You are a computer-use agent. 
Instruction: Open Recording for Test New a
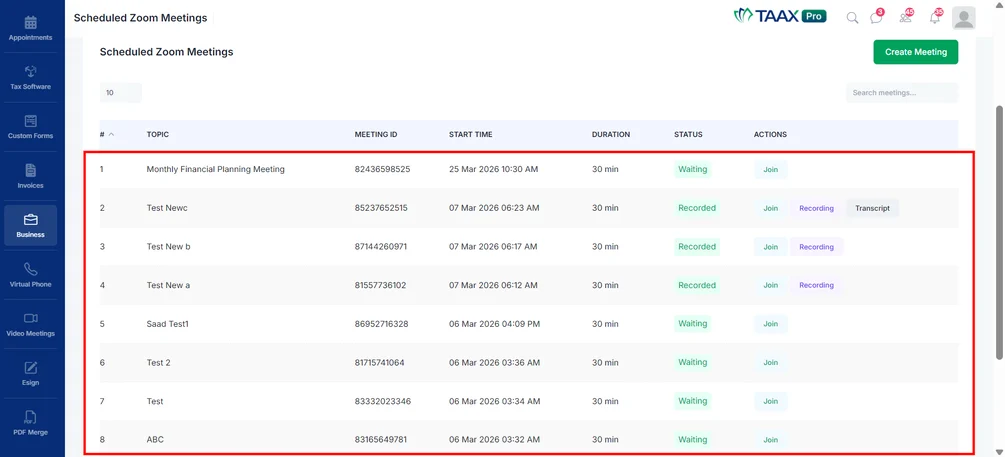coord(816,285)
